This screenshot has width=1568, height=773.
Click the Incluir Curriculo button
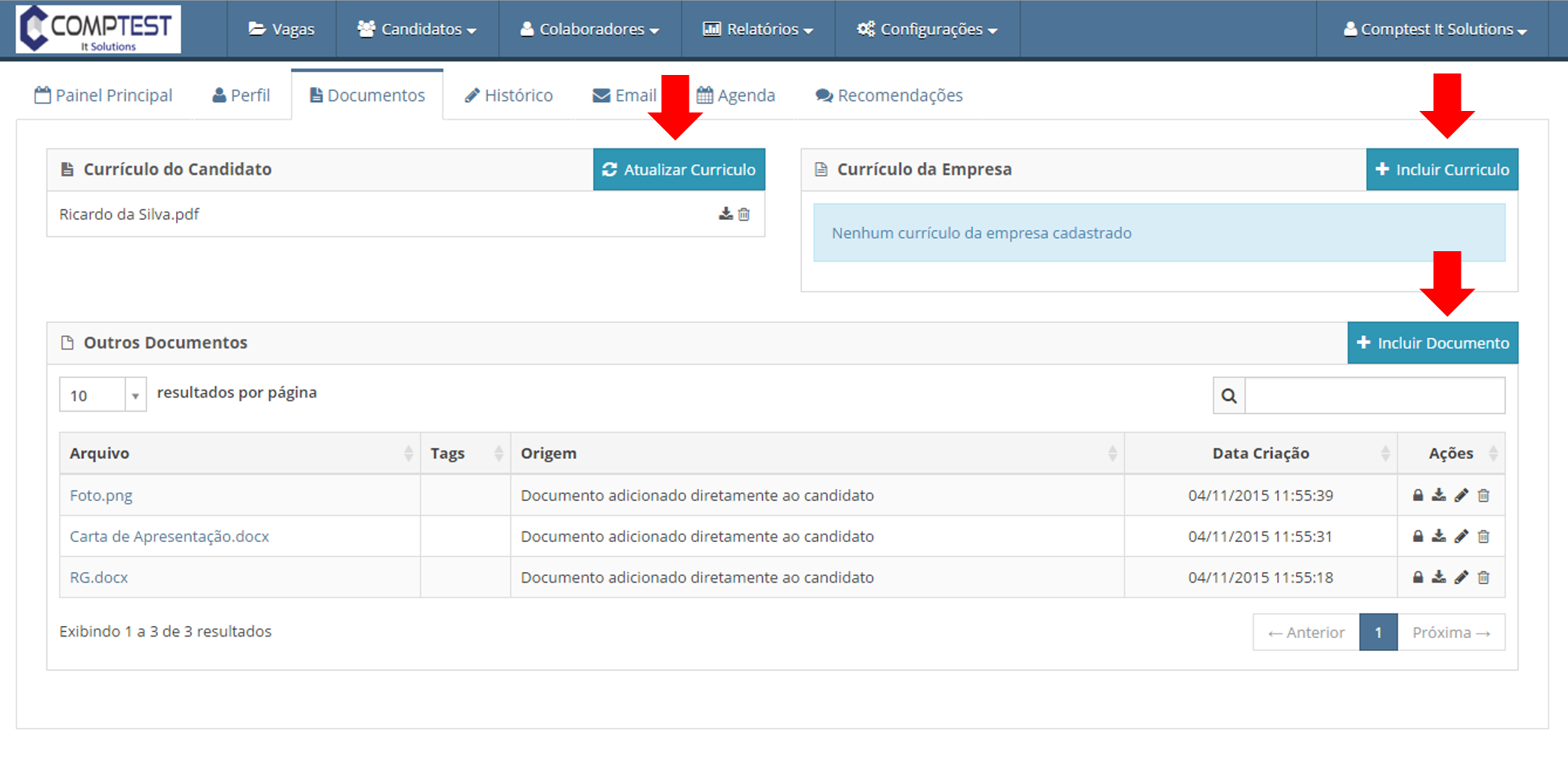pyautogui.click(x=1442, y=169)
